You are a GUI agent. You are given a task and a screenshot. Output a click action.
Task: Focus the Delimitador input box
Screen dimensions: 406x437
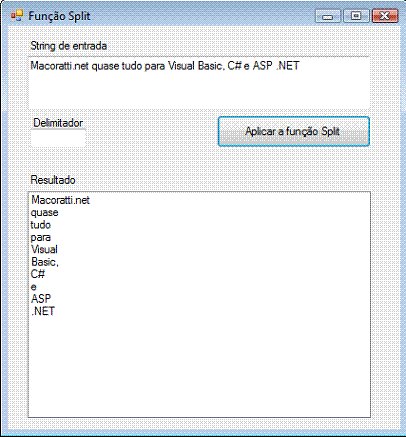pyautogui.click(x=58, y=138)
